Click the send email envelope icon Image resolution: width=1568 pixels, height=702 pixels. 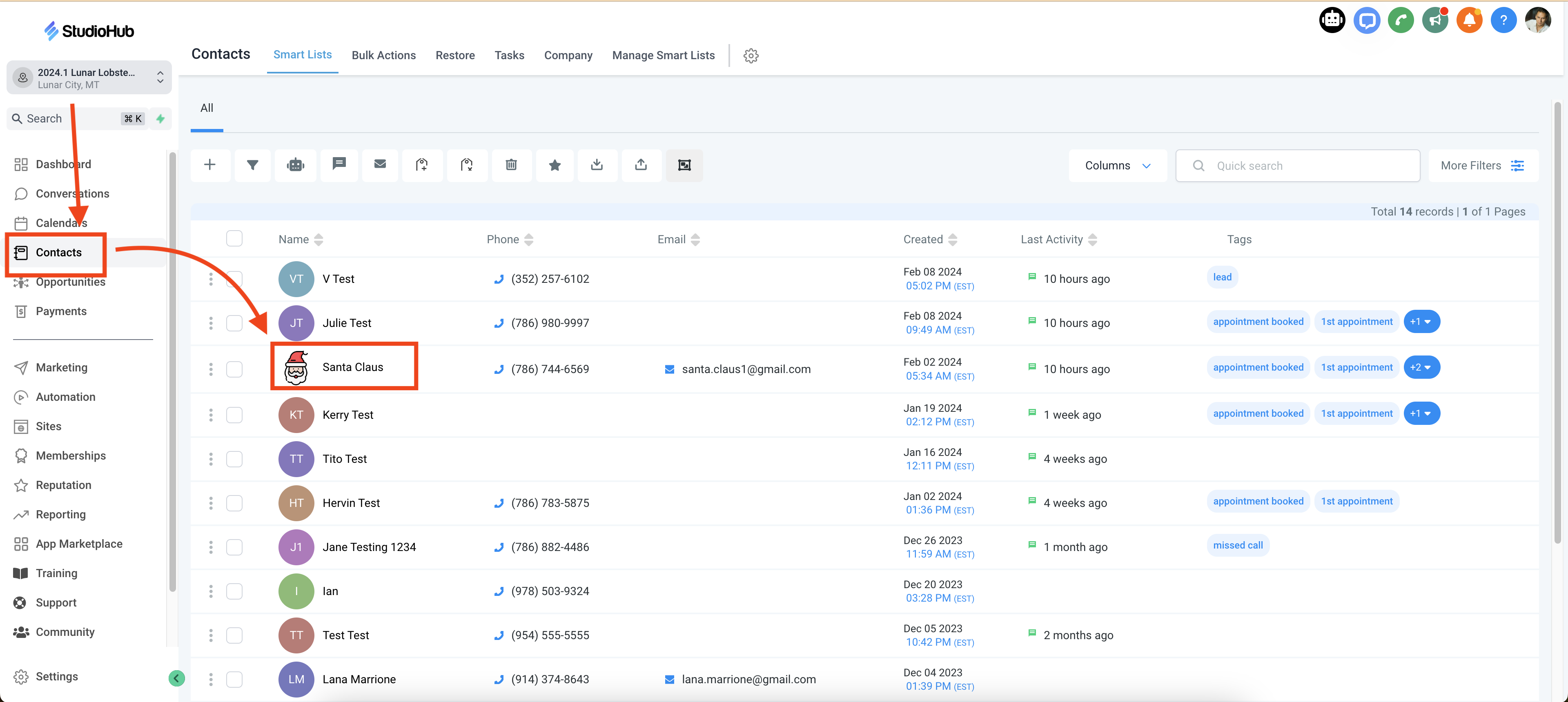(x=380, y=165)
